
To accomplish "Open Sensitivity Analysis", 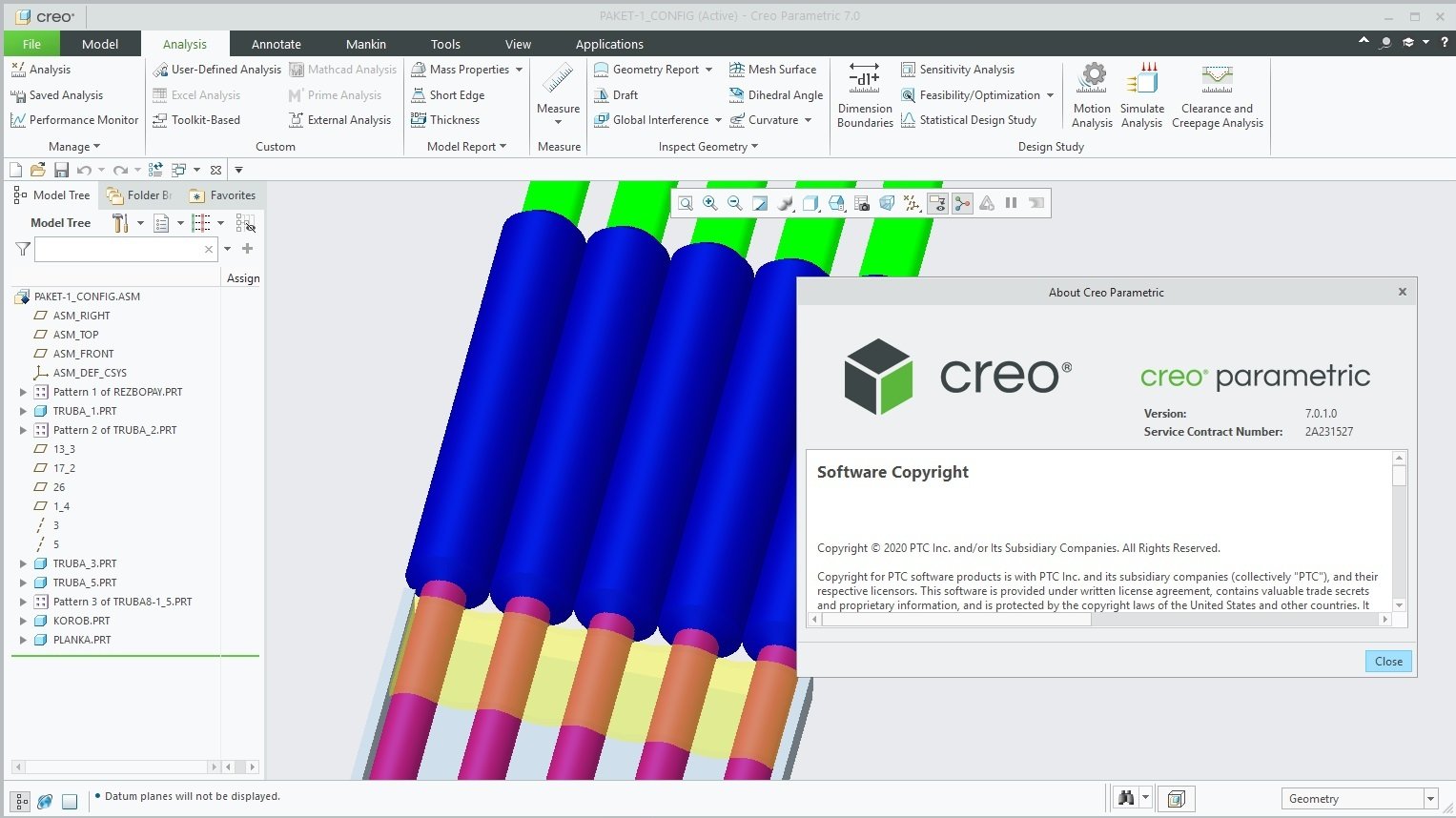I will click(x=958, y=70).
